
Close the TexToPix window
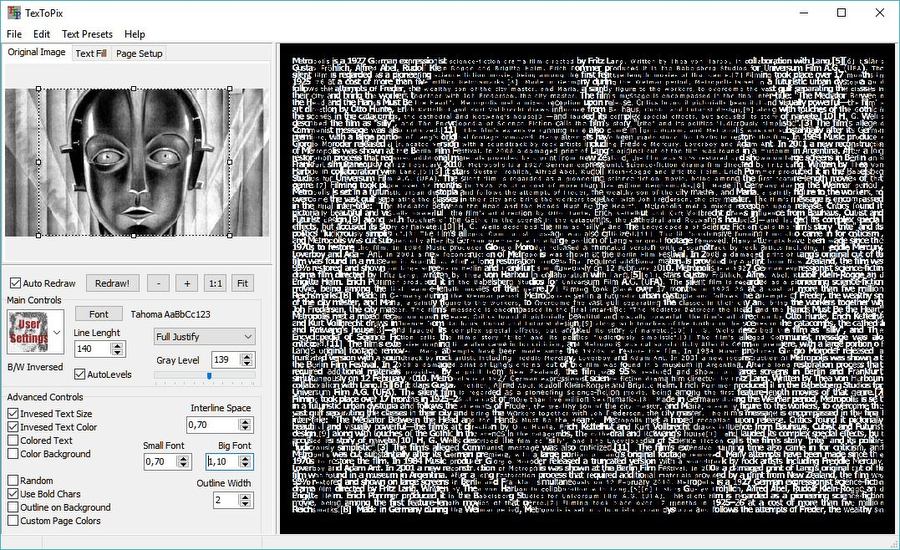[880, 13]
